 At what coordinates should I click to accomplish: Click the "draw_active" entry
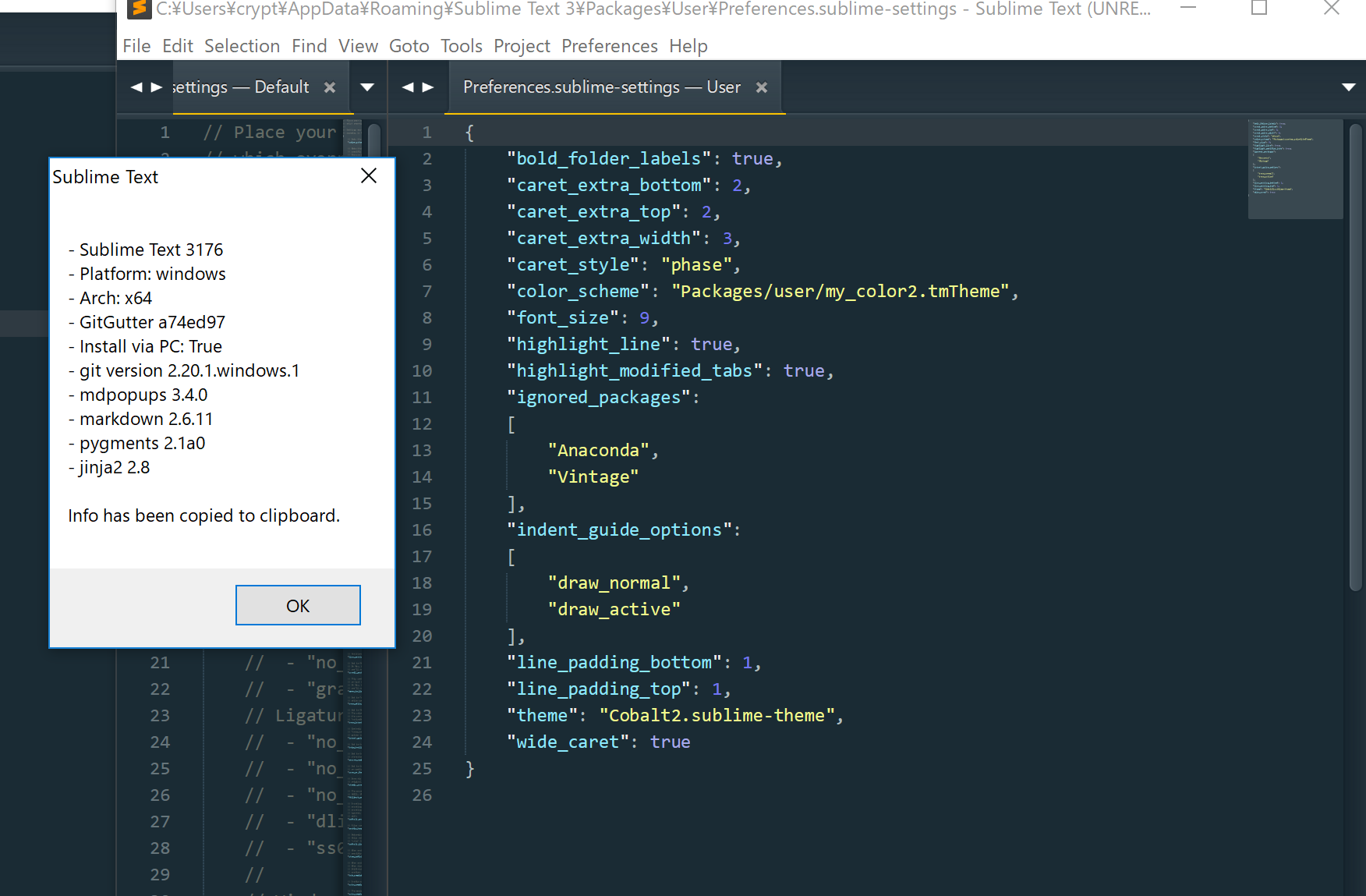tap(614, 609)
